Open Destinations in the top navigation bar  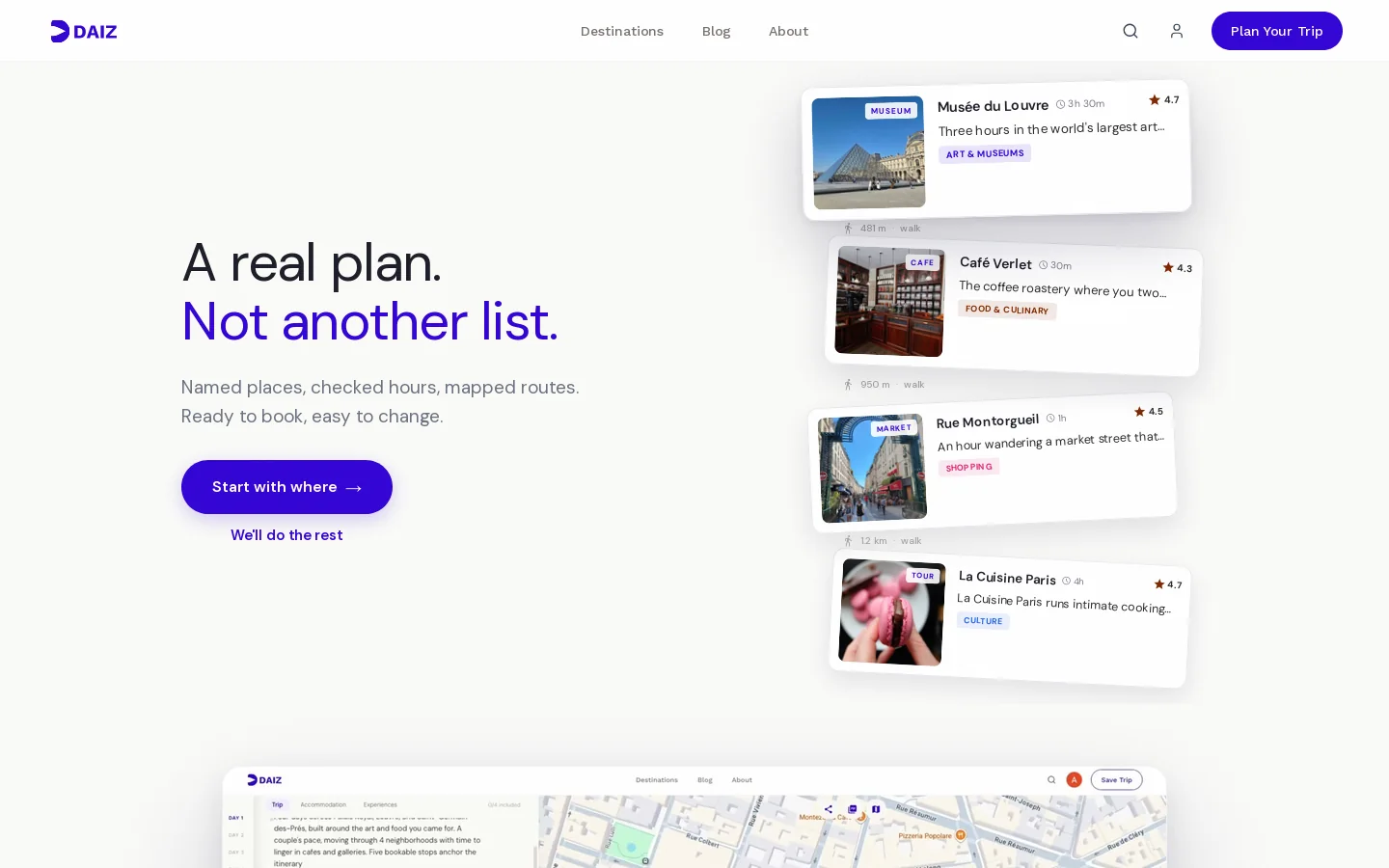(622, 31)
